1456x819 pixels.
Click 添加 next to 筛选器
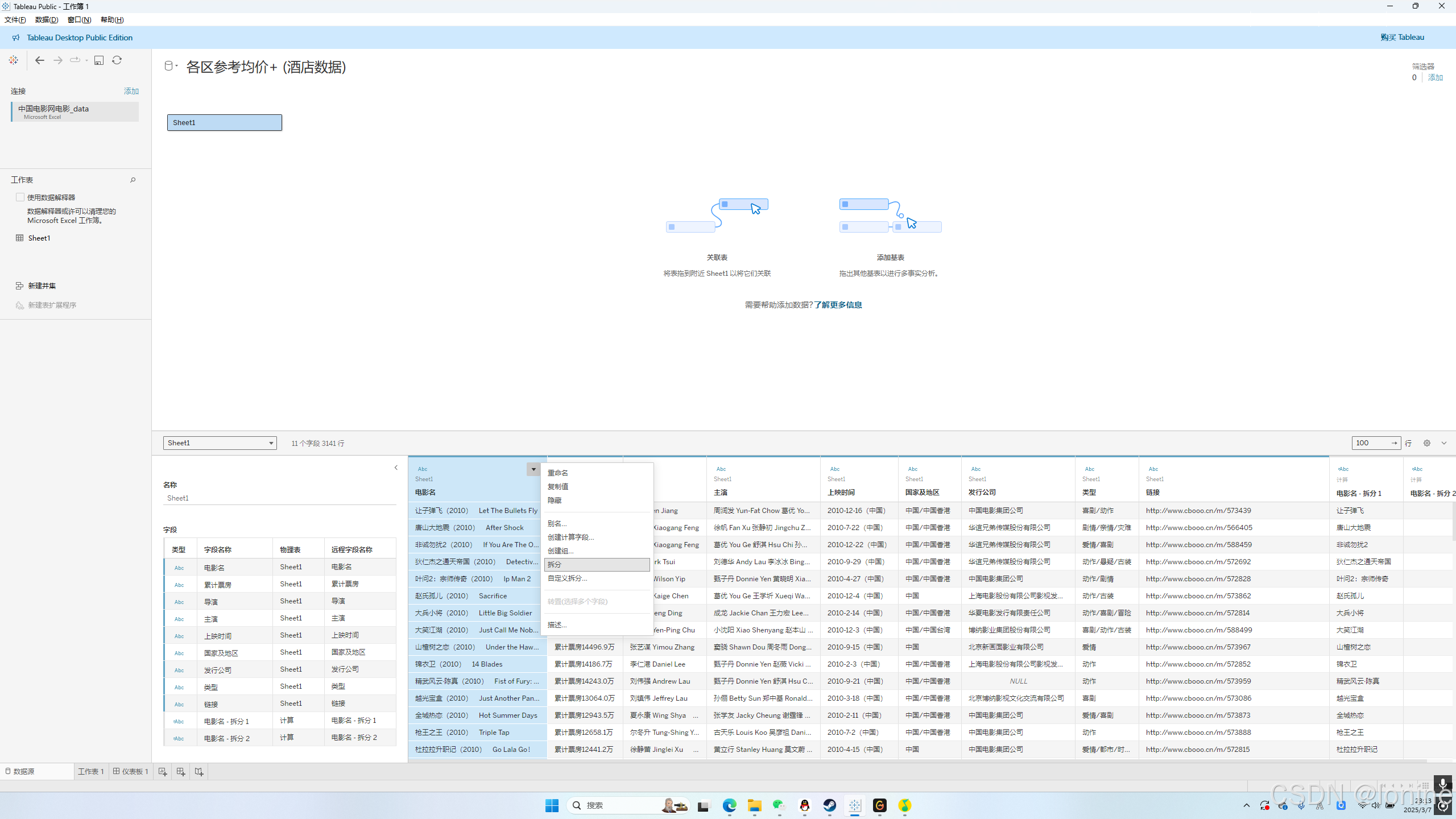[x=1435, y=77]
